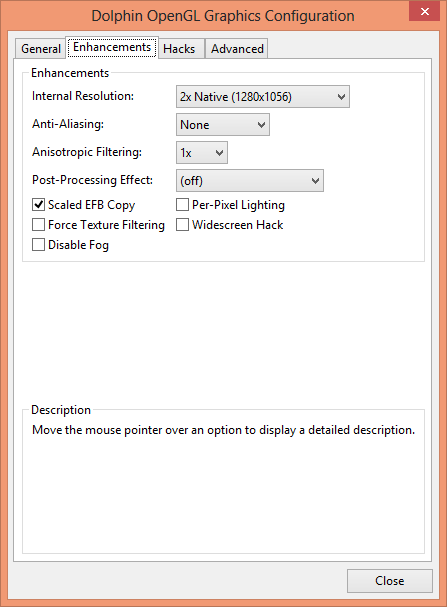Open the Hacks tab
447x607 pixels.
pyautogui.click(x=181, y=49)
